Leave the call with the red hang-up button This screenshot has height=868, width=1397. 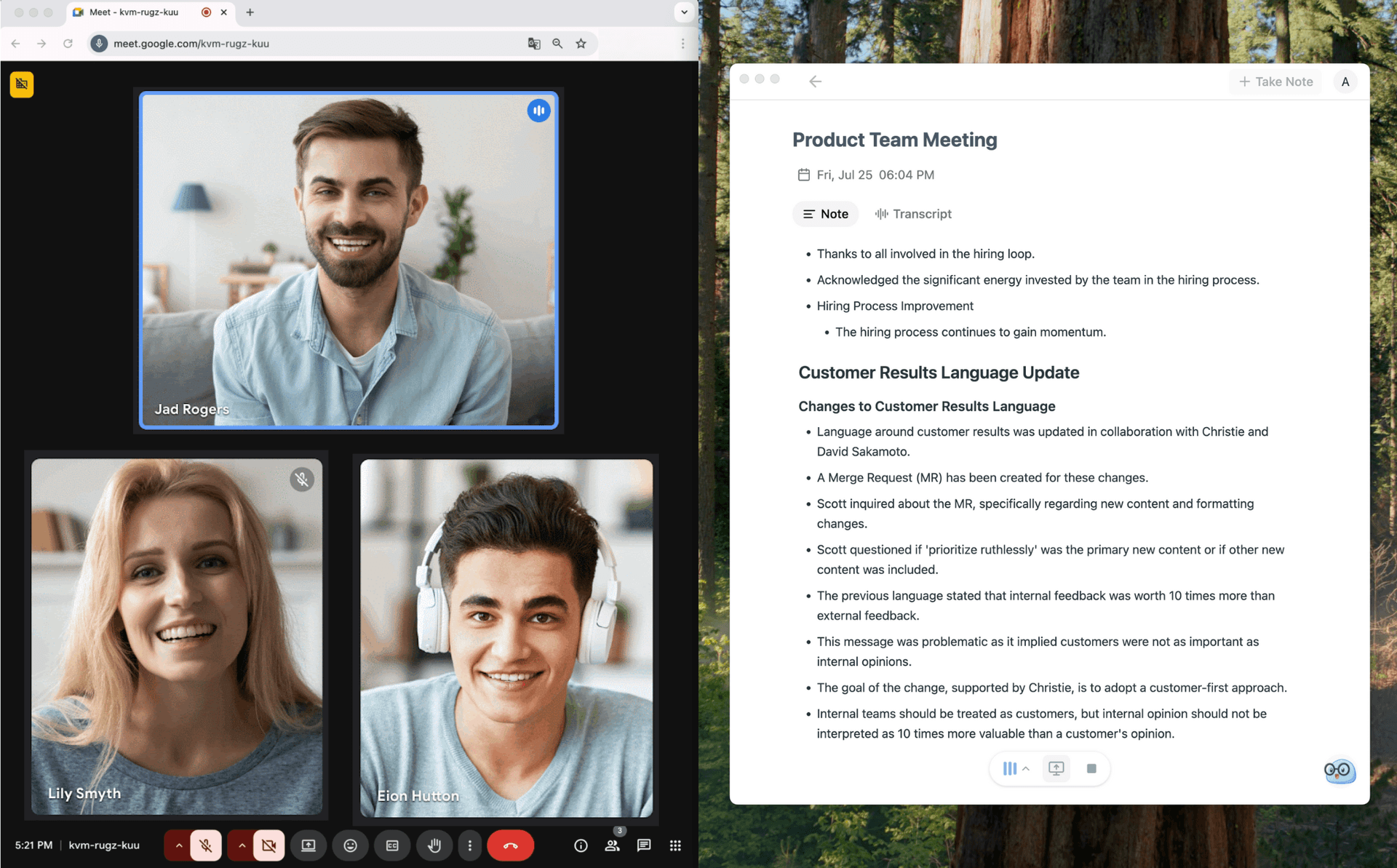pyautogui.click(x=511, y=845)
